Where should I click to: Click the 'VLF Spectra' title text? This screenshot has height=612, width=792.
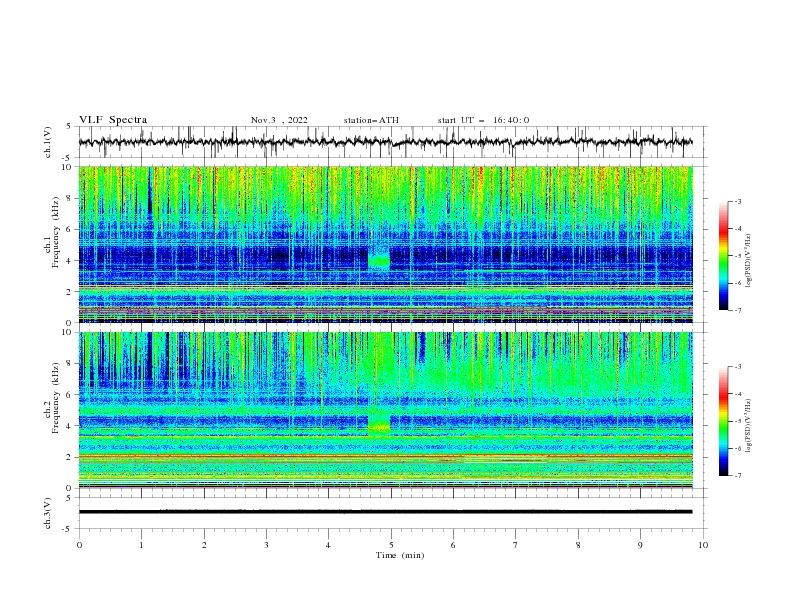click(x=113, y=120)
